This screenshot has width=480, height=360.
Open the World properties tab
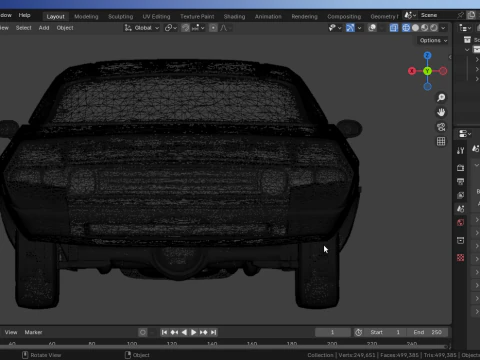coord(461,222)
